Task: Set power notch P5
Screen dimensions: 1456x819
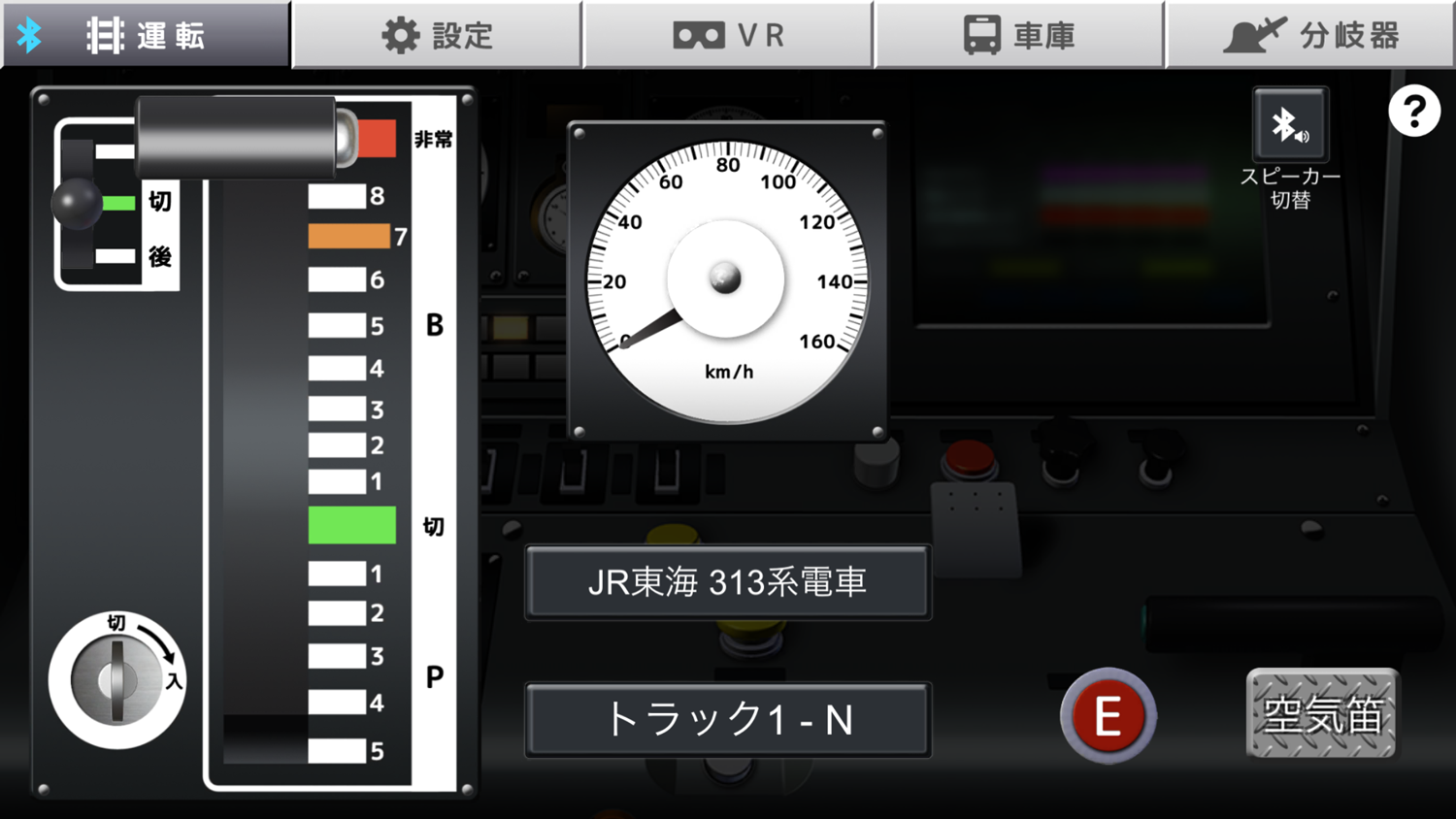Action: [x=337, y=750]
